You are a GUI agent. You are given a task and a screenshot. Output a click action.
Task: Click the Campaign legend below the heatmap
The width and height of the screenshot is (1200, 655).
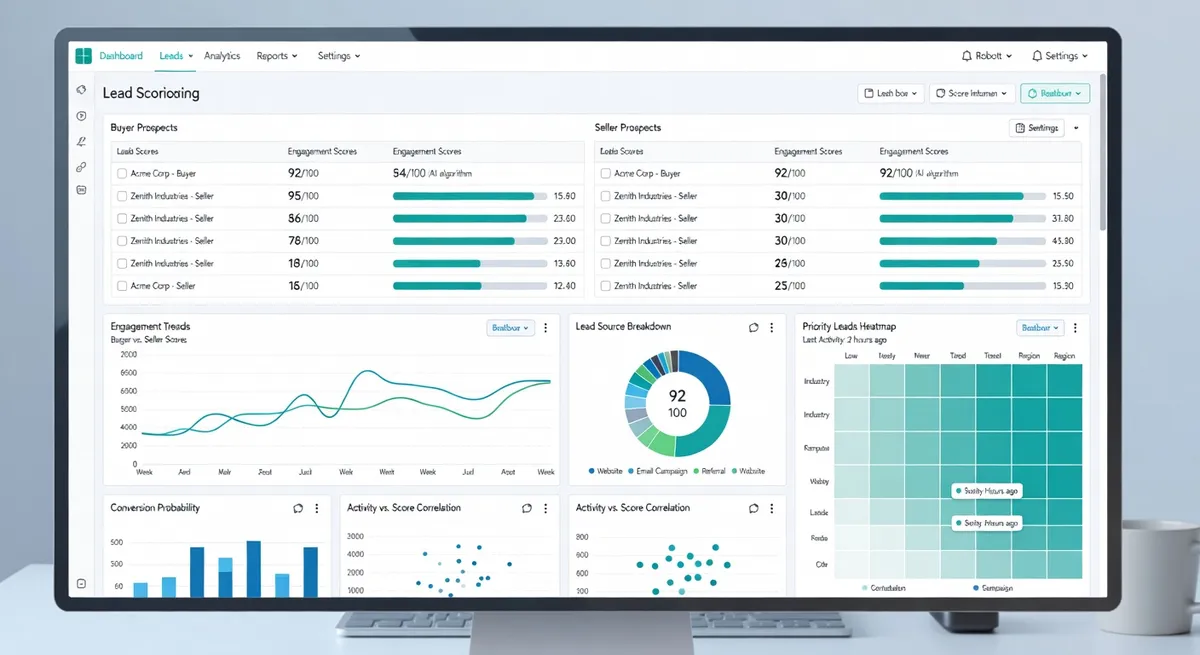click(x=995, y=588)
